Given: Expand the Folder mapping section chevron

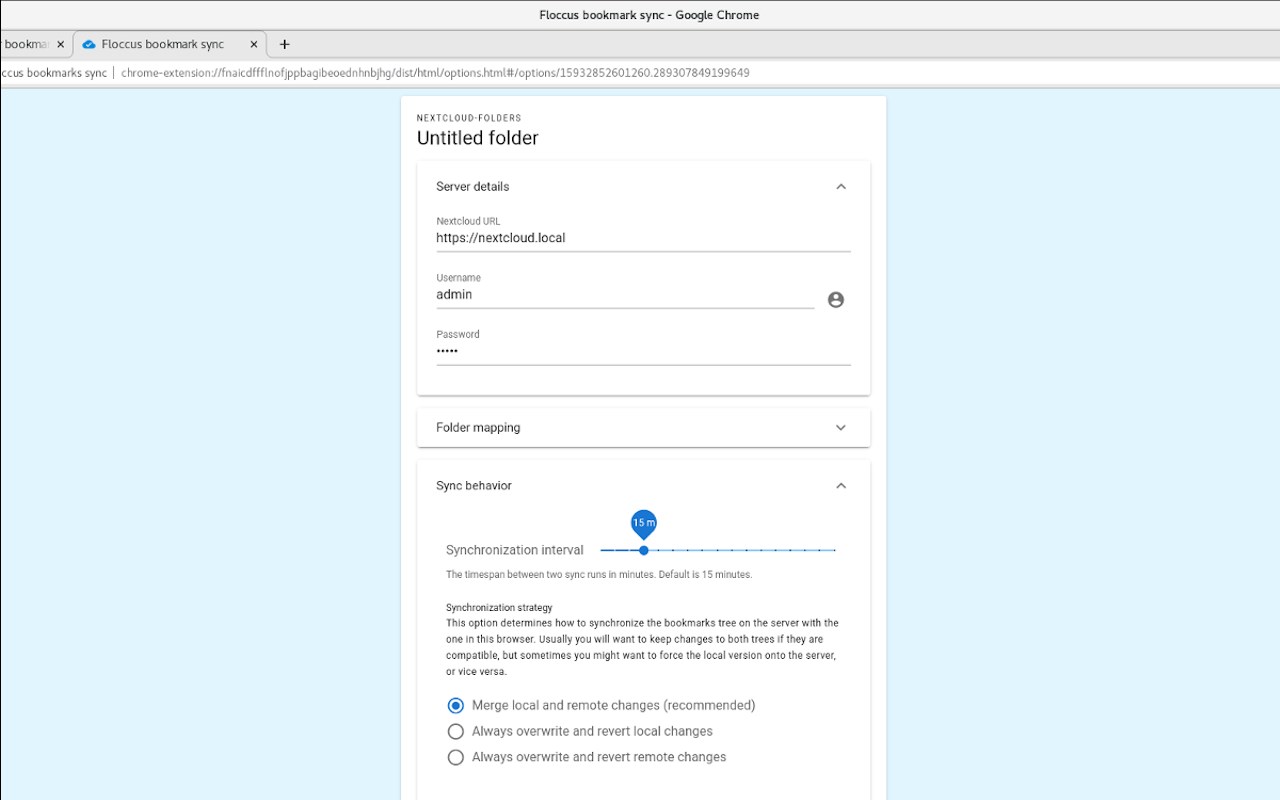Looking at the screenshot, I should 841,427.
